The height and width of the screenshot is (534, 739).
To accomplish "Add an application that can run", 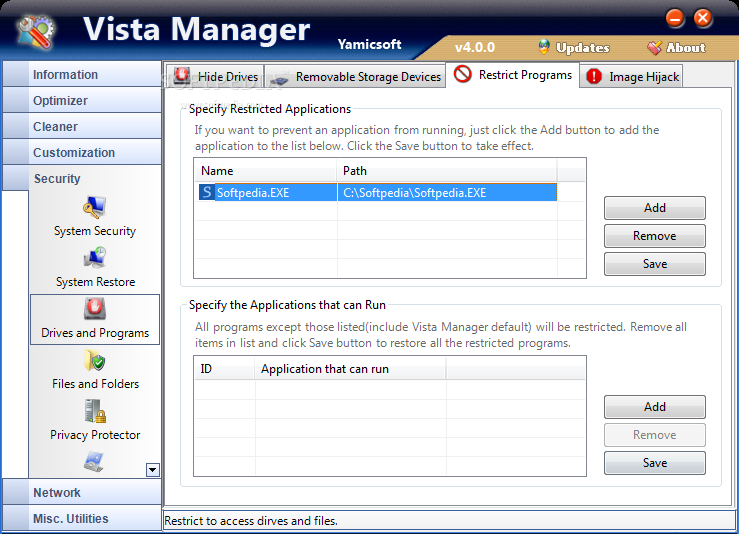I will click(655, 407).
